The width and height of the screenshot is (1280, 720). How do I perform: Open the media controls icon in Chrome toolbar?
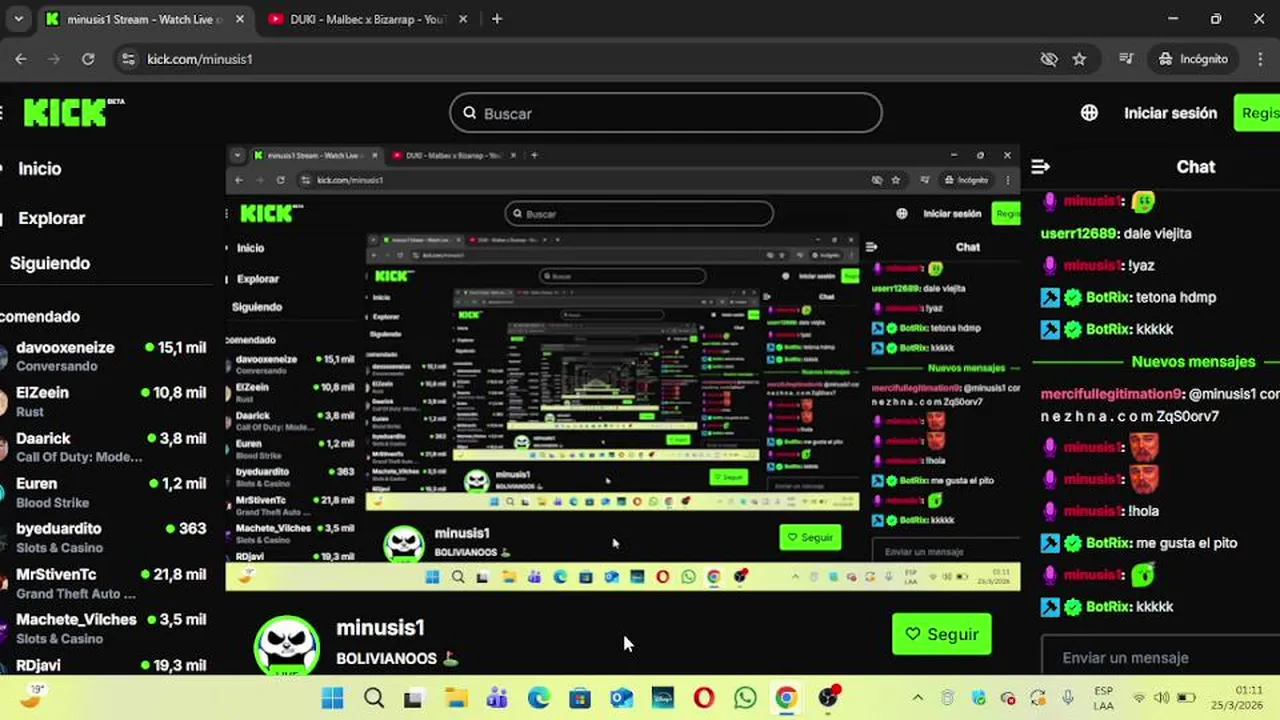(x=1126, y=59)
